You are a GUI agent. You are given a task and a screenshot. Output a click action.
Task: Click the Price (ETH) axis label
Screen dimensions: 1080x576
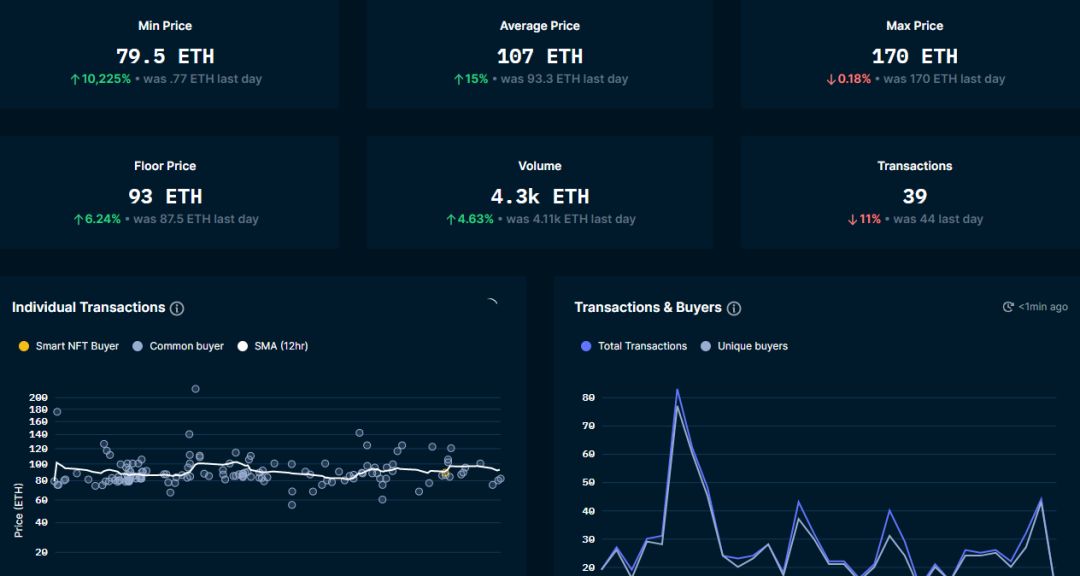[19, 511]
